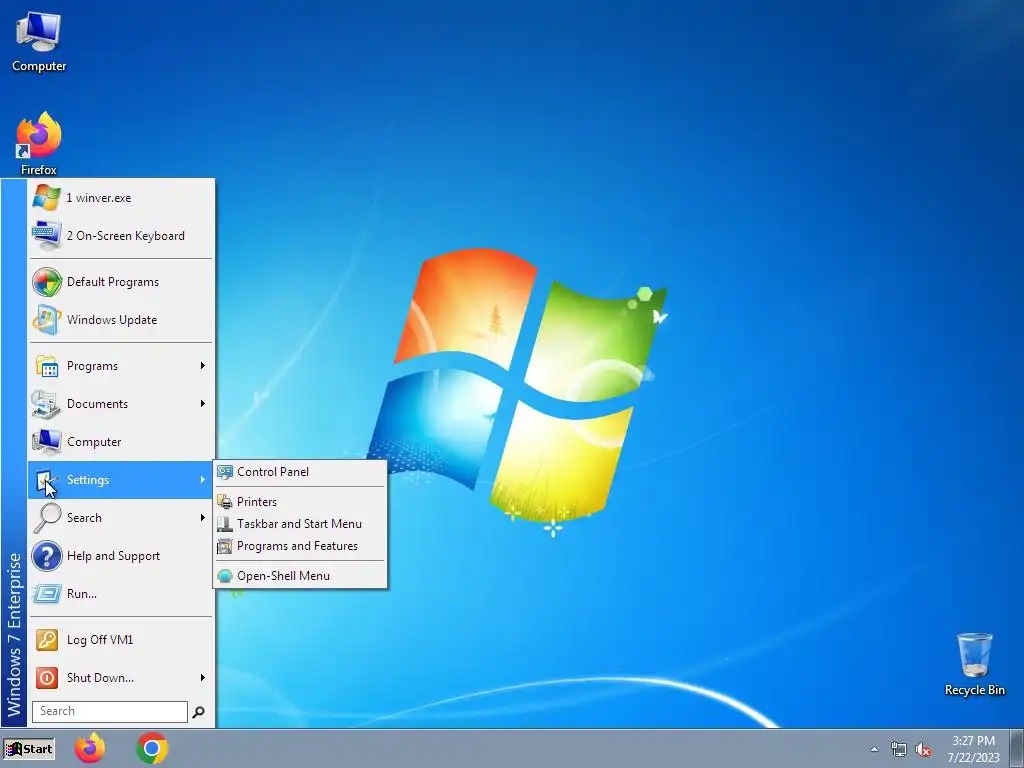Viewport: 1024px width, 768px height.
Task: Choose Help and Support label
Action: coord(113,556)
